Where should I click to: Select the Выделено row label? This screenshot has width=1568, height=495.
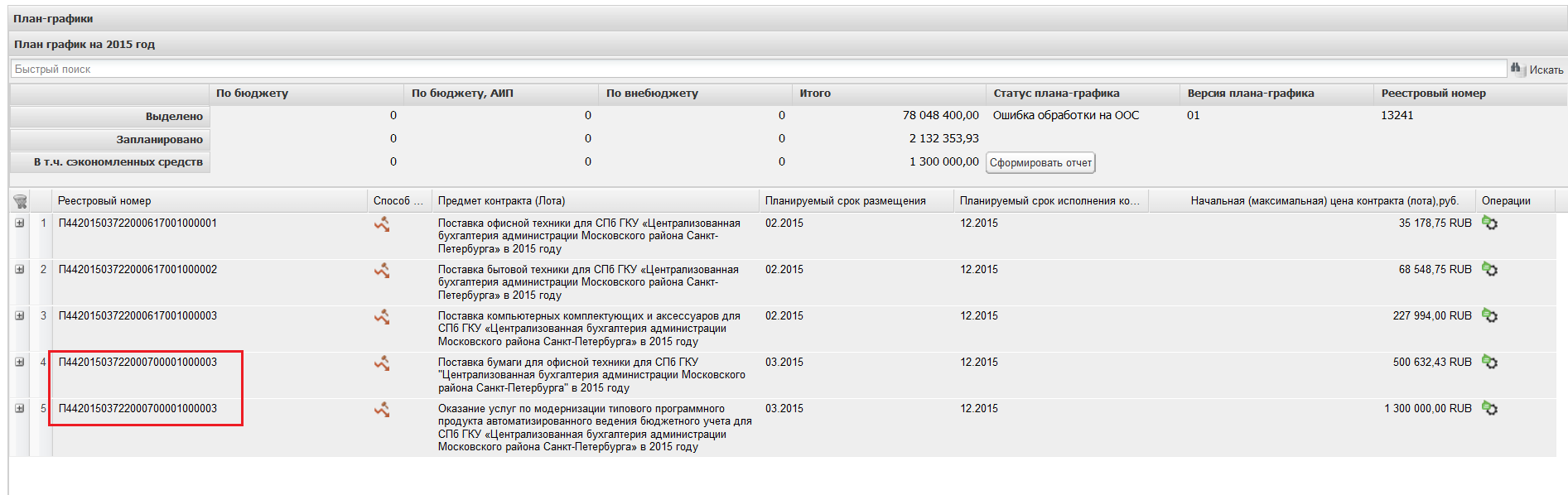pyautogui.click(x=110, y=117)
